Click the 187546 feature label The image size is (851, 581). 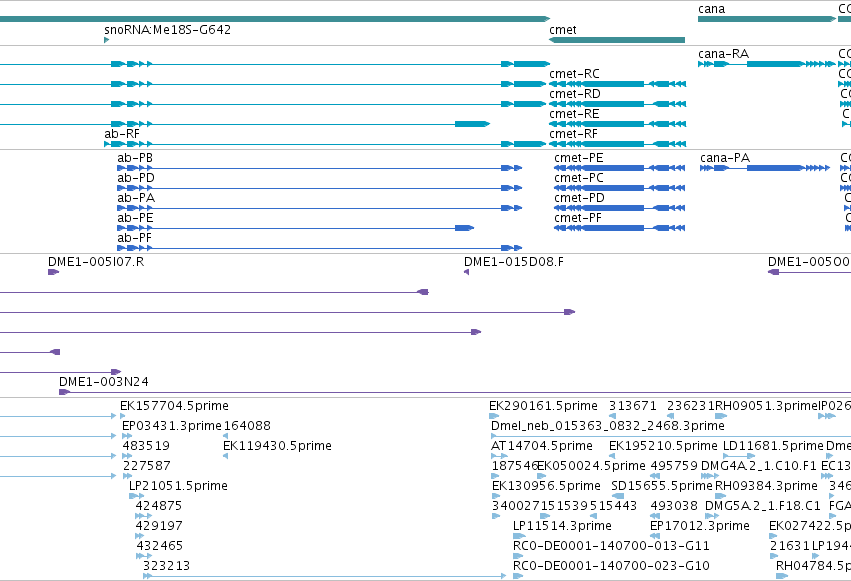(515, 465)
